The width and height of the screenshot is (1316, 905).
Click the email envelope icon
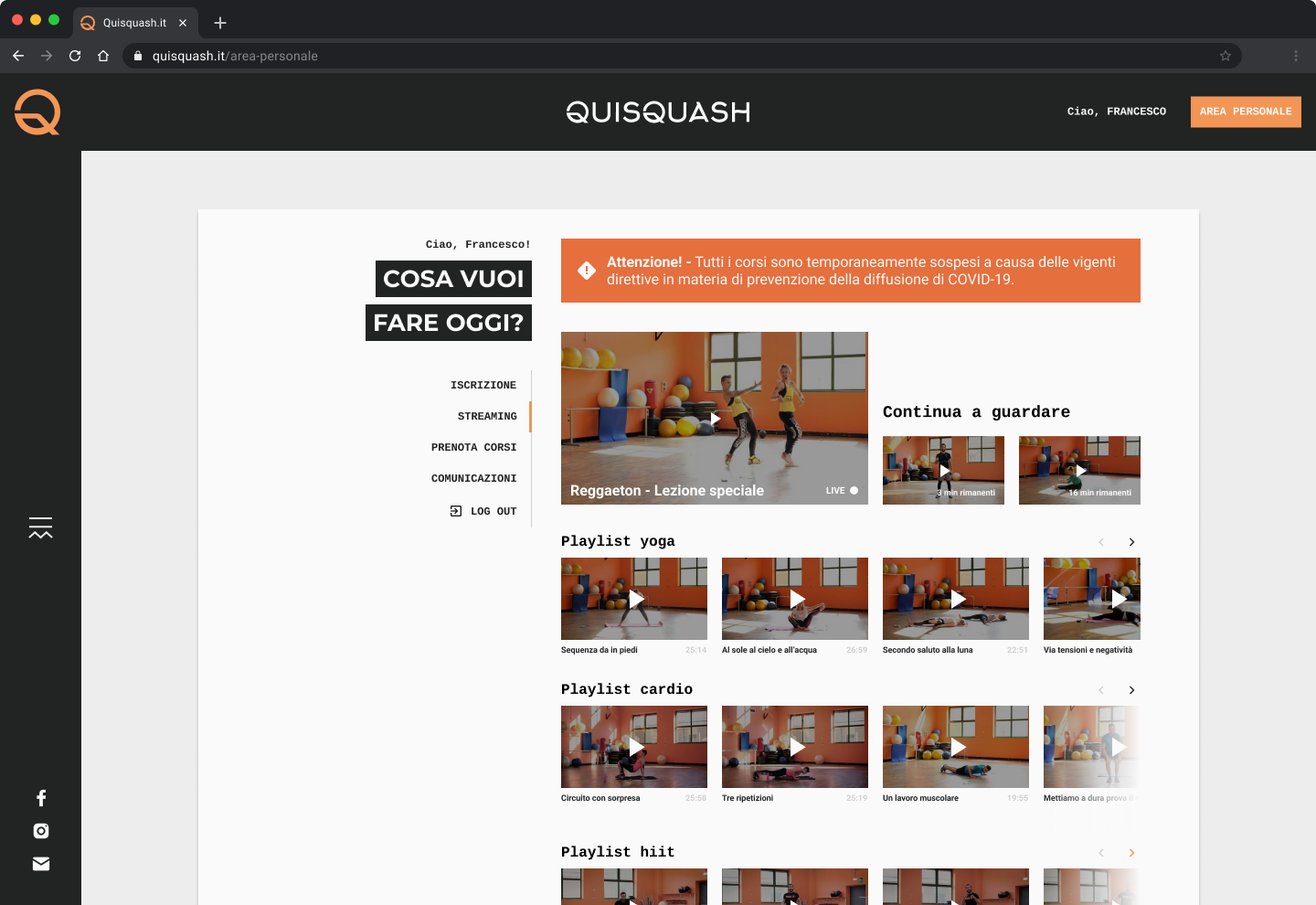pyautogui.click(x=41, y=864)
